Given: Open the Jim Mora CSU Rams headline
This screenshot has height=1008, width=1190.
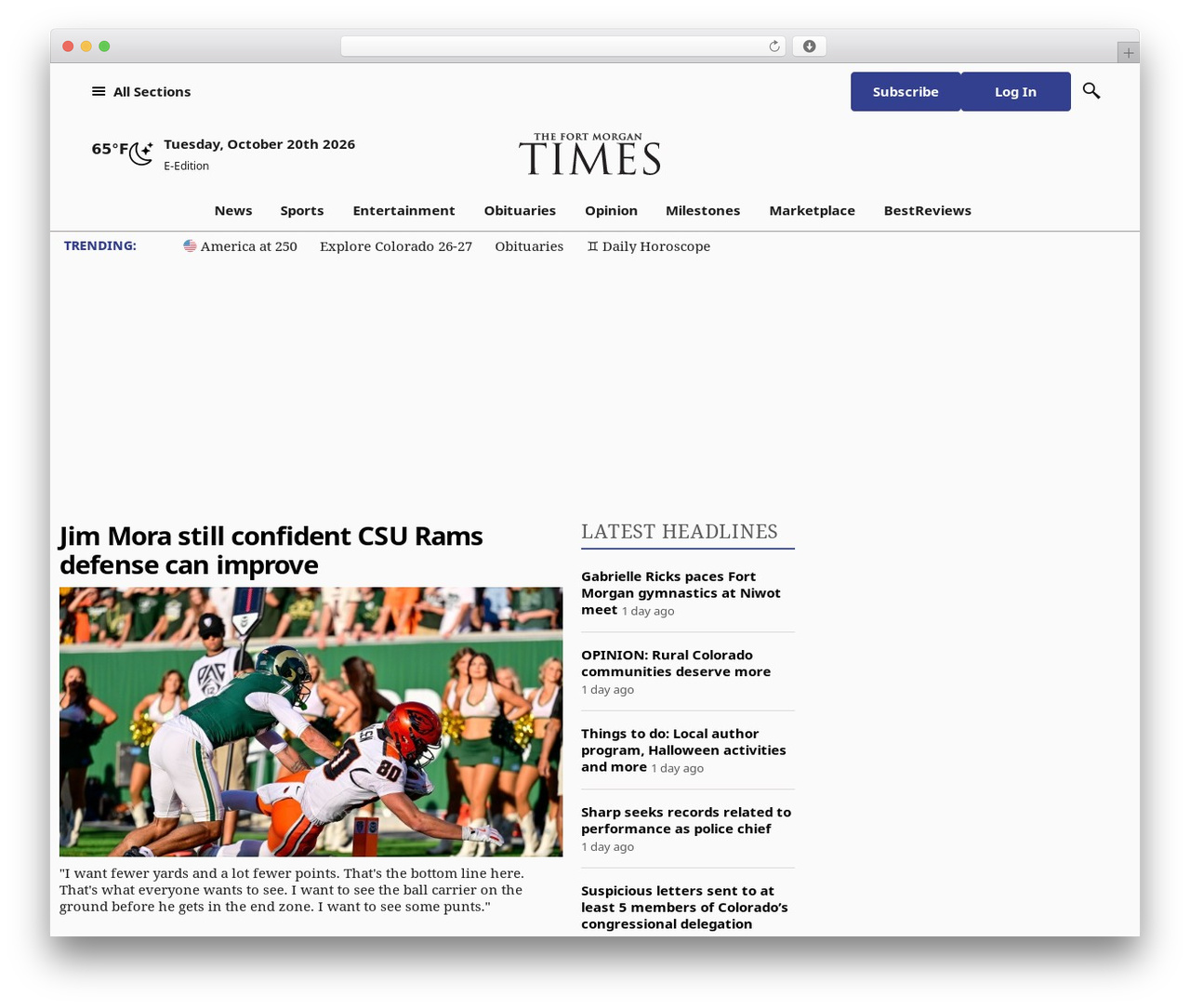Looking at the screenshot, I should (x=271, y=550).
